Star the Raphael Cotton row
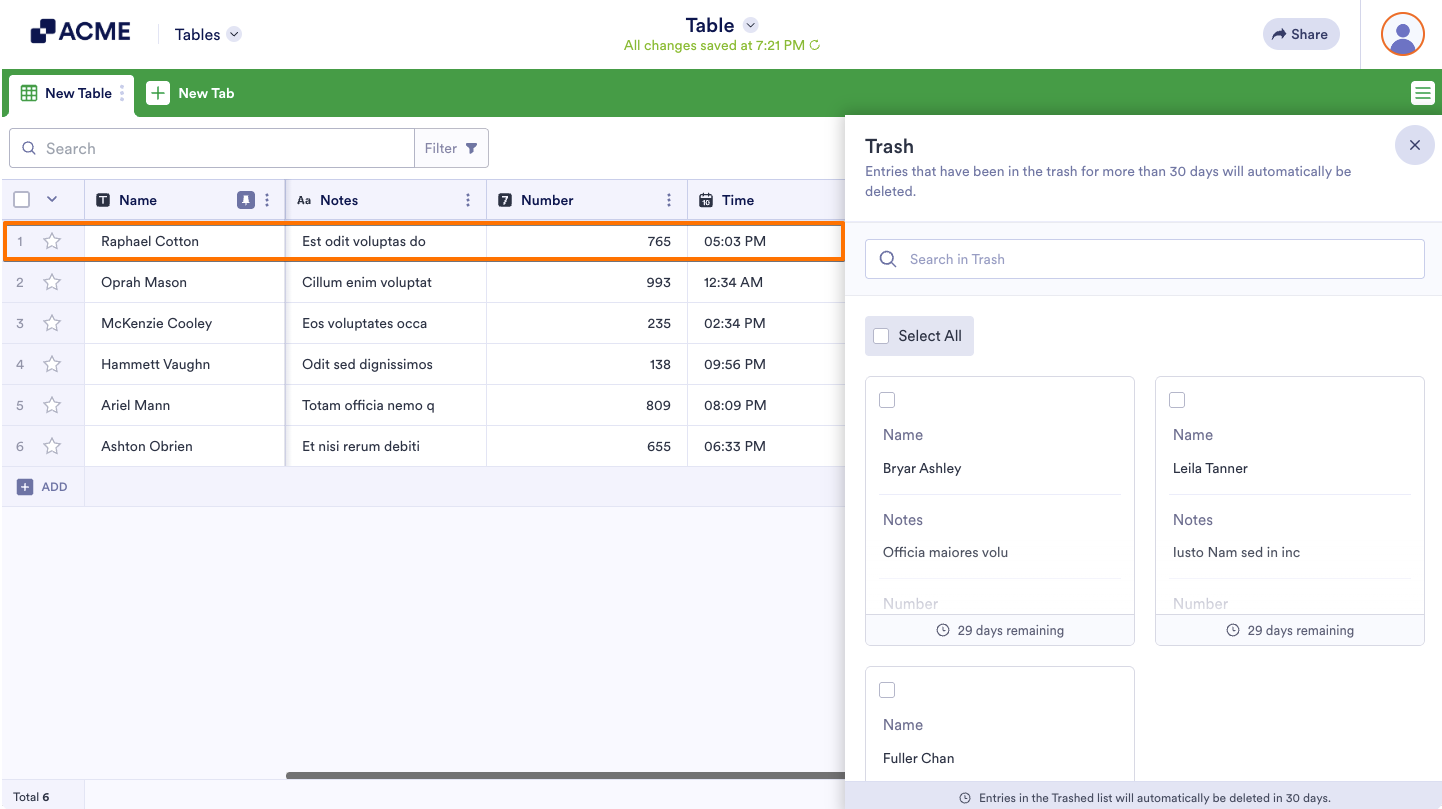The height and width of the screenshot is (809, 1442). coord(52,241)
